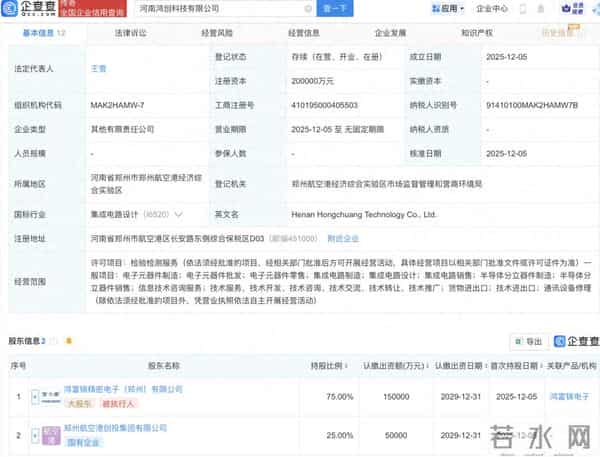This screenshot has width=600, height=457.
Task: Select taxpayer ID 91410100MAK2HAMW7B
Action: (532, 105)
